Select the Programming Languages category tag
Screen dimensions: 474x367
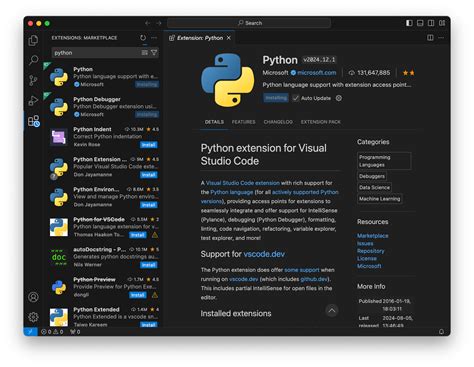click(x=384, y=161)
